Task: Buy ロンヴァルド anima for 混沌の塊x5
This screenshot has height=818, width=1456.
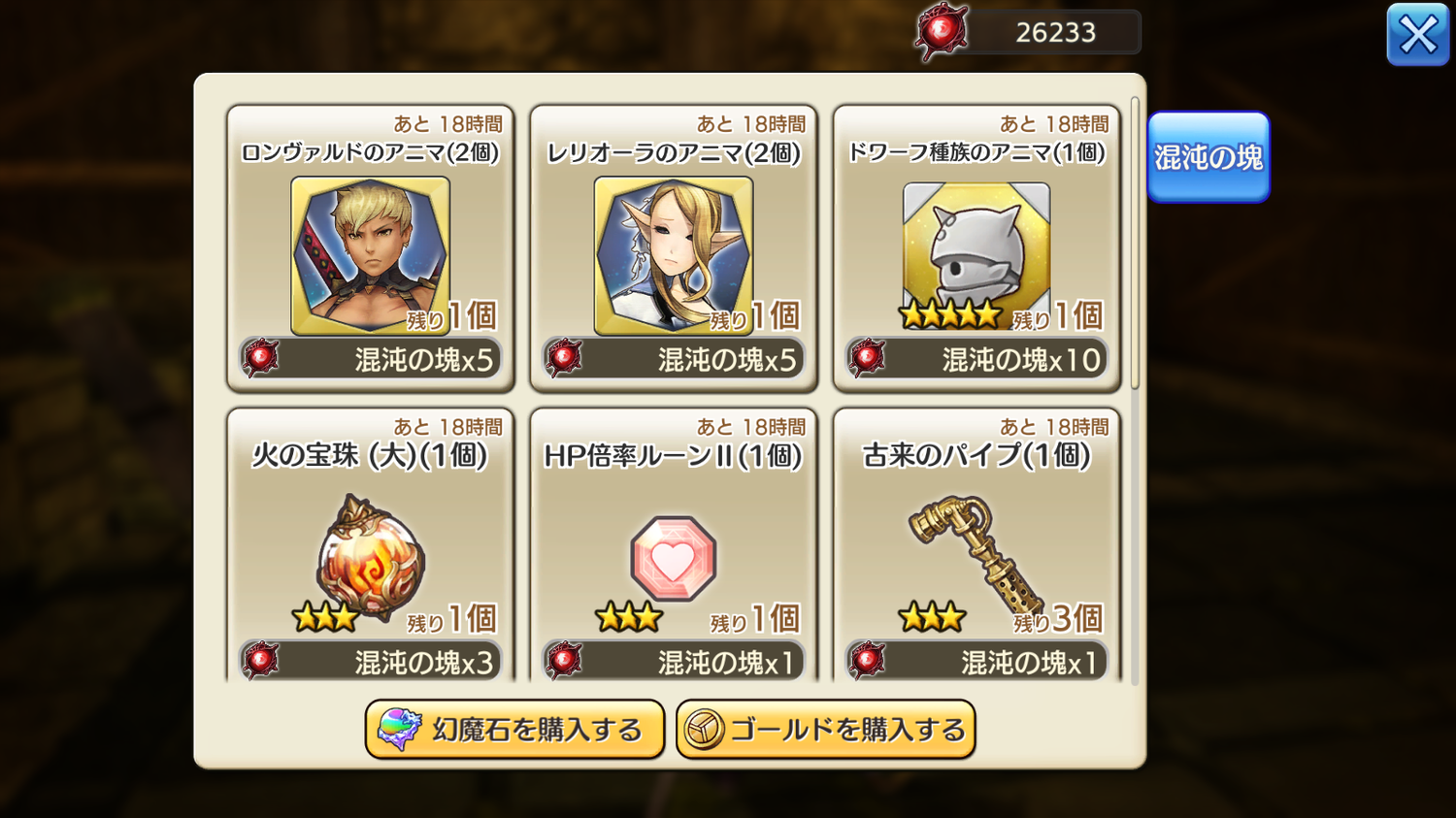Action: pyautogui.click(x=371, y=359)
